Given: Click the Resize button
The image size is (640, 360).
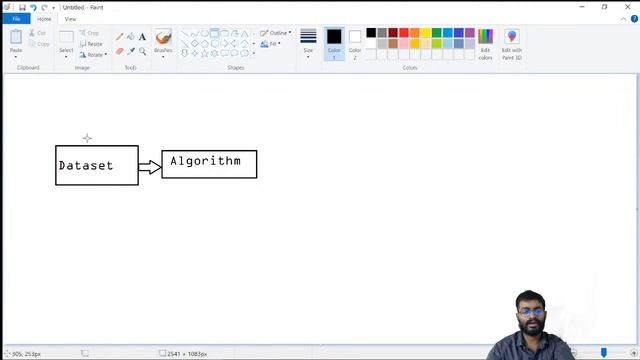Looking at the screenshot, I should [x=91, y=44].
